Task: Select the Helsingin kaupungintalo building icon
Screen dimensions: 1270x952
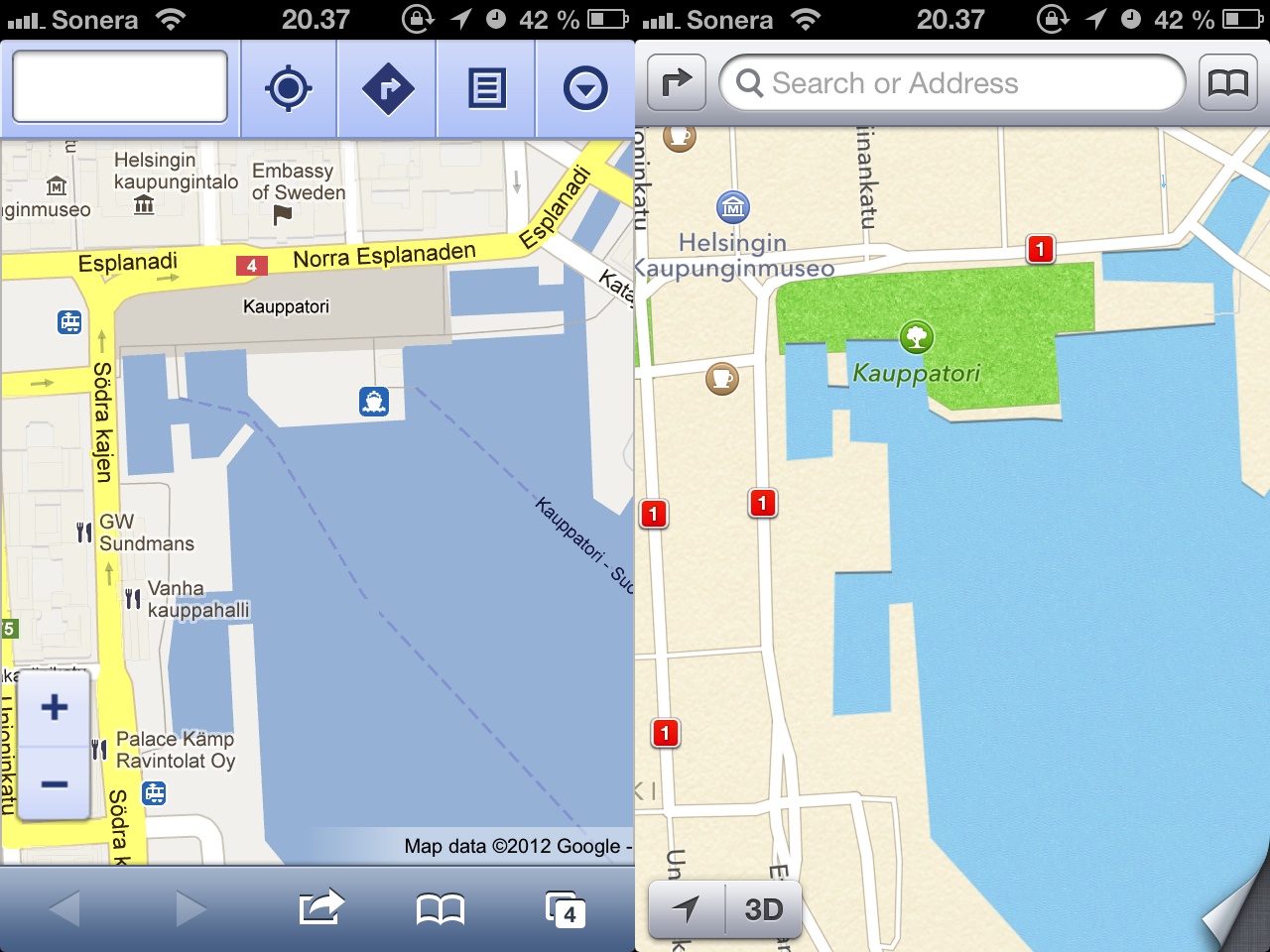Action: (144, 204)
